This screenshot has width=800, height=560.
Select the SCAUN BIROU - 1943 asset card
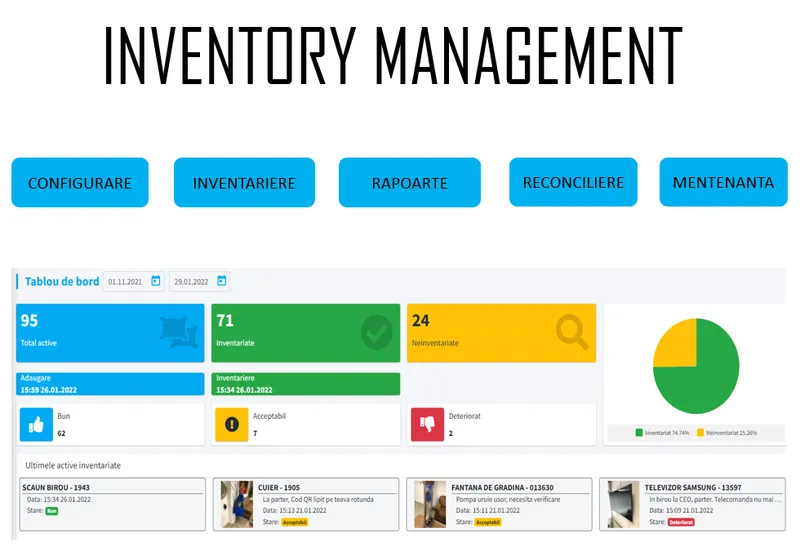point(112,503)
